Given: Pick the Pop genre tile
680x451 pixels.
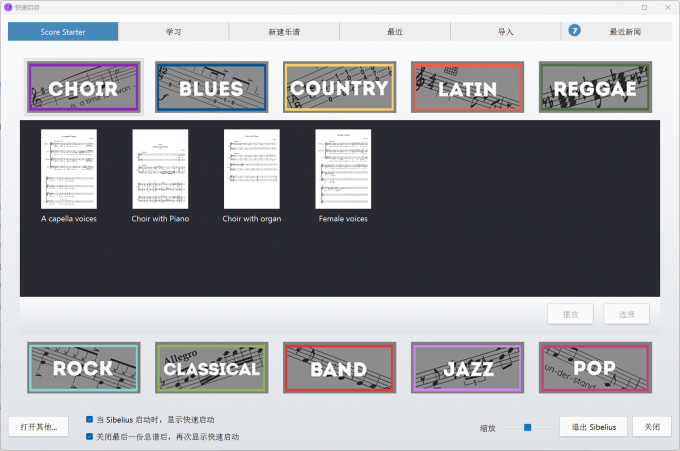Looking at the screenshot, I should [595, 368].
